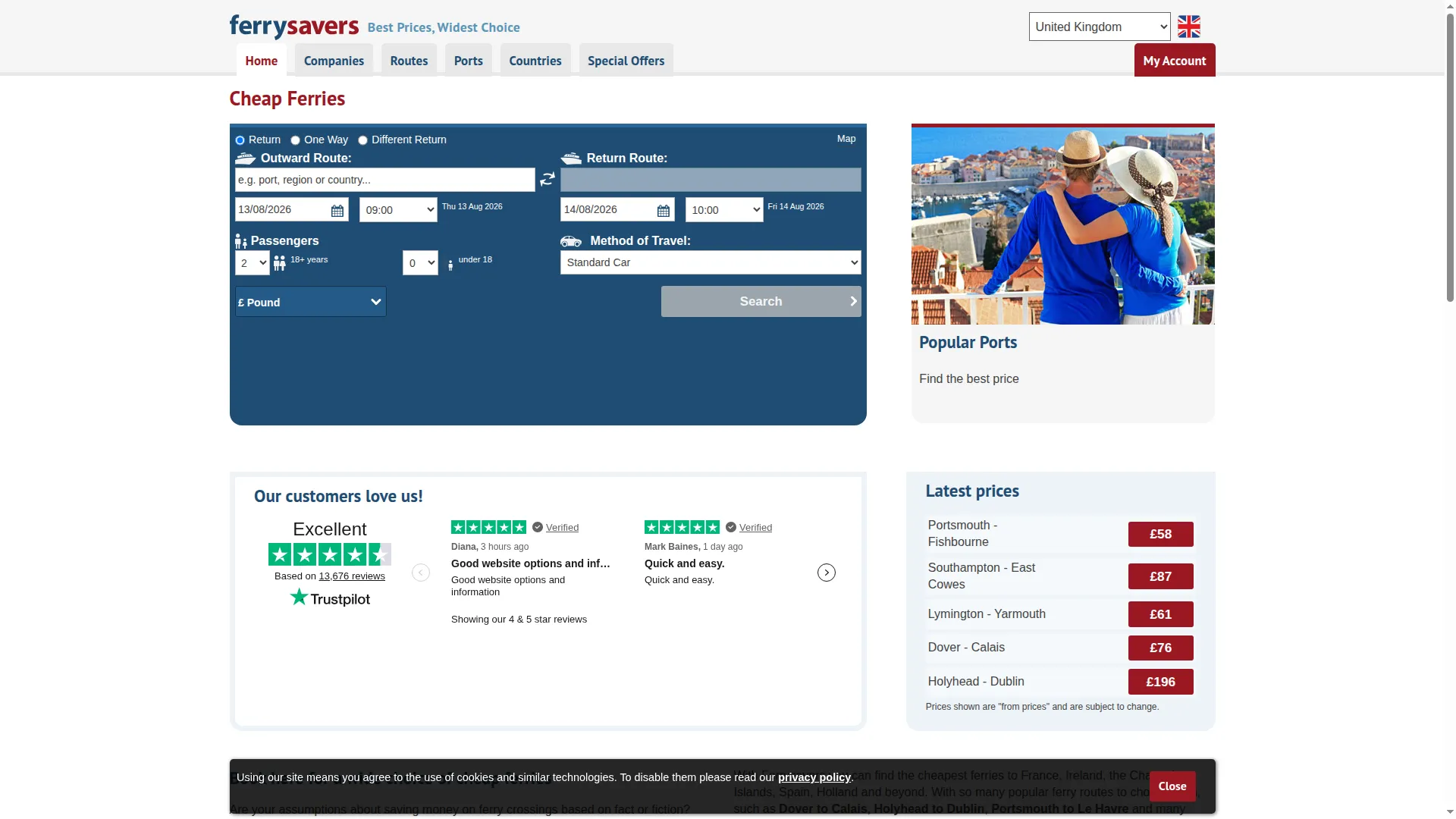
Task: Swap outward and return routes icon
Action: [548, 180]
